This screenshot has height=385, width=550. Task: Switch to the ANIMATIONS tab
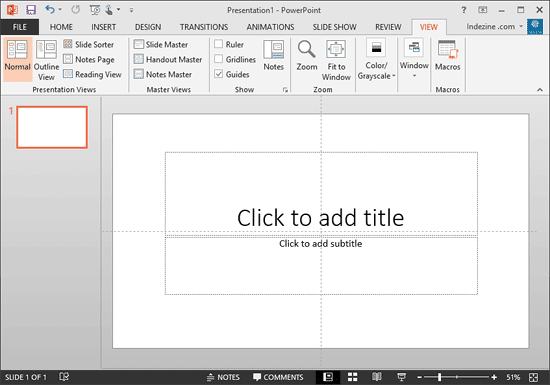[270, 27]
